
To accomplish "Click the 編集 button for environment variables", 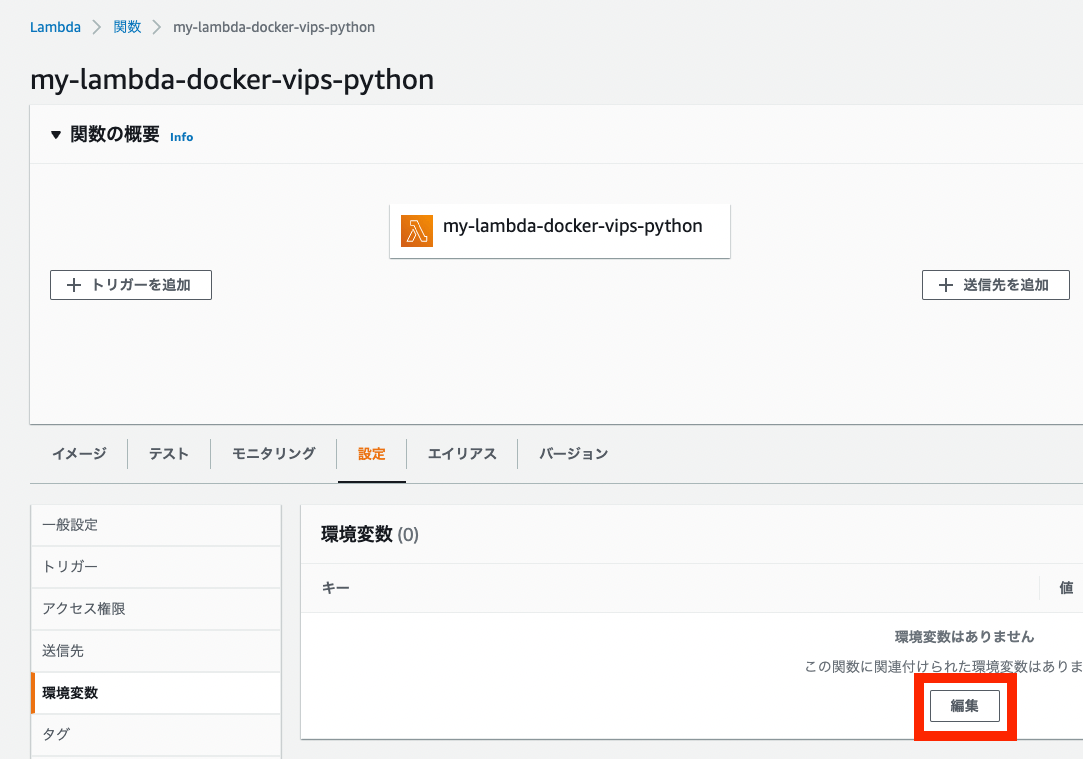I will 964,706.
